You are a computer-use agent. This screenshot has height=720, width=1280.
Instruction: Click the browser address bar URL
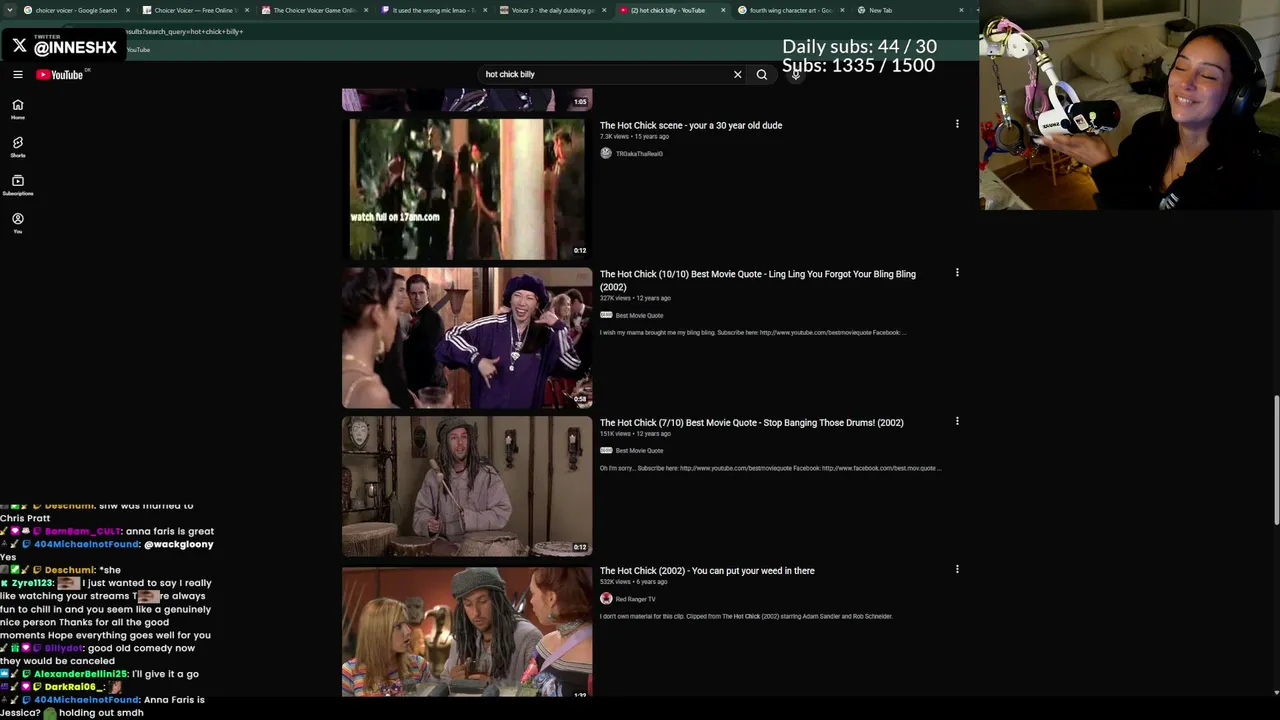tap(185, 31)
